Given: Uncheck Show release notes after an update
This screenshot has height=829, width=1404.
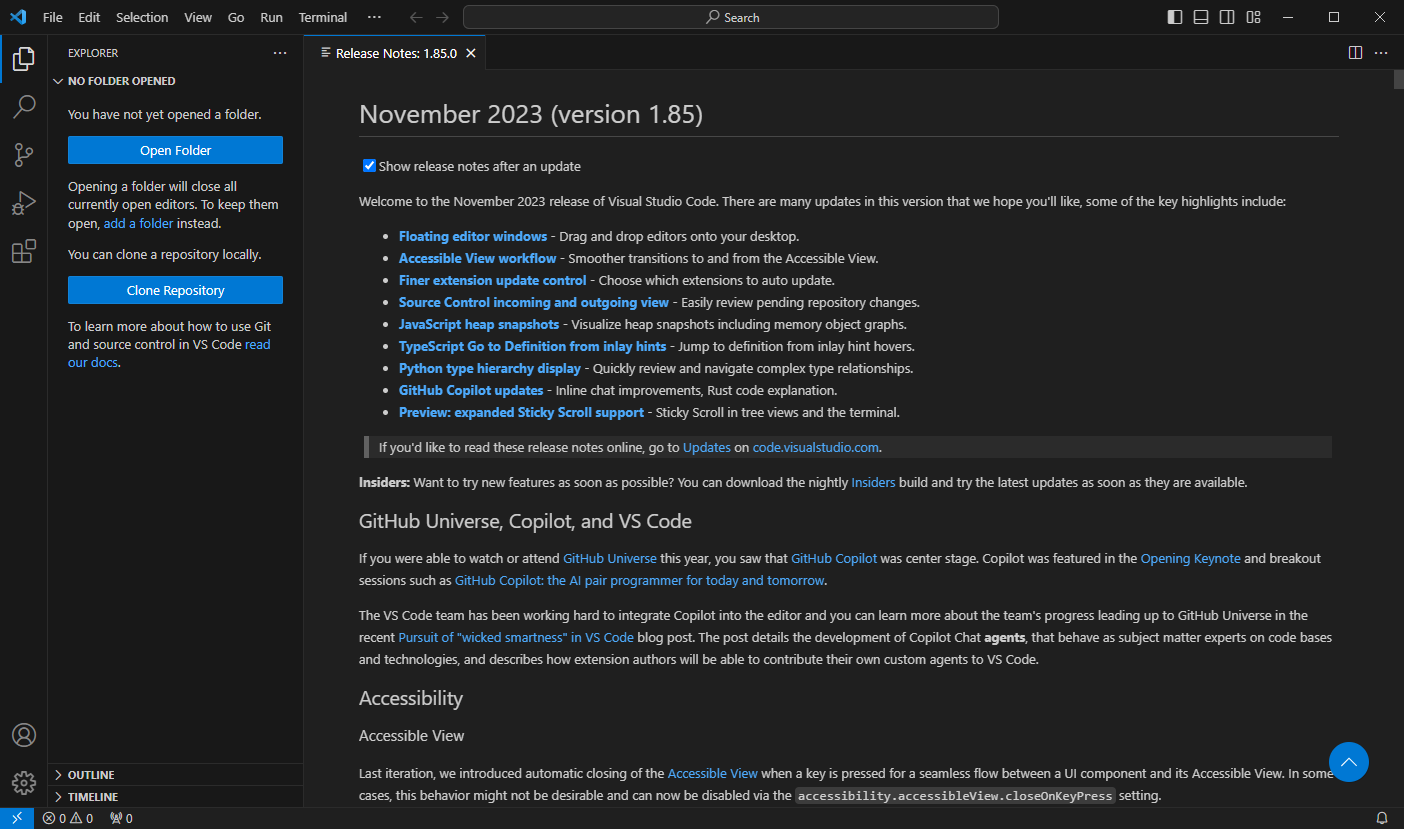Looking at the screenshot, I should pyautogui.click(x=369, y=166).
